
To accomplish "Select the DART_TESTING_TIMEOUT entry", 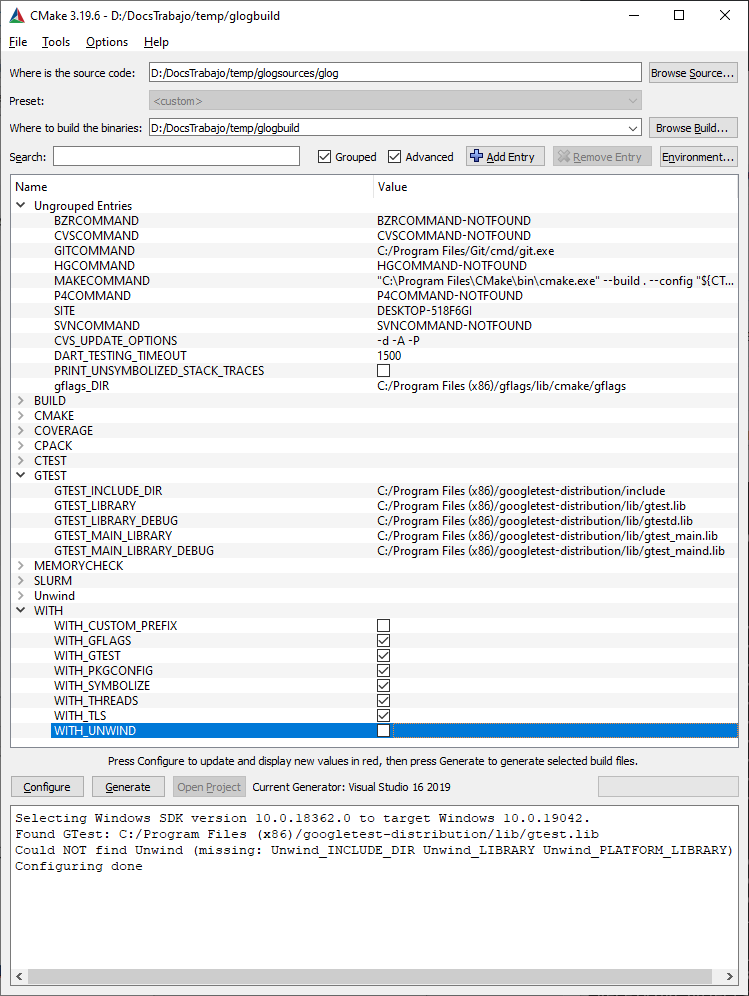I will coord(120,356).
